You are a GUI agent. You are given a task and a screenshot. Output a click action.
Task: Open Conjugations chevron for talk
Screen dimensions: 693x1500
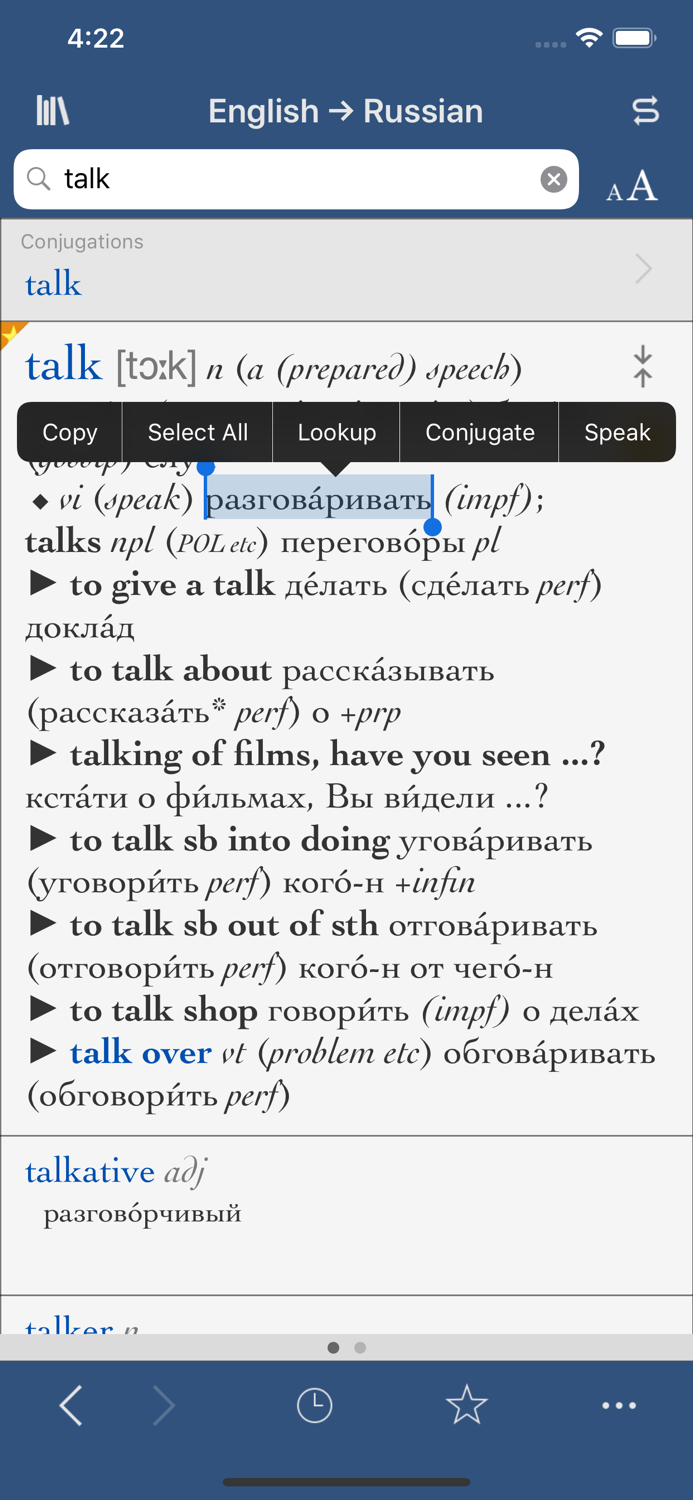click(x=644, y=269)
